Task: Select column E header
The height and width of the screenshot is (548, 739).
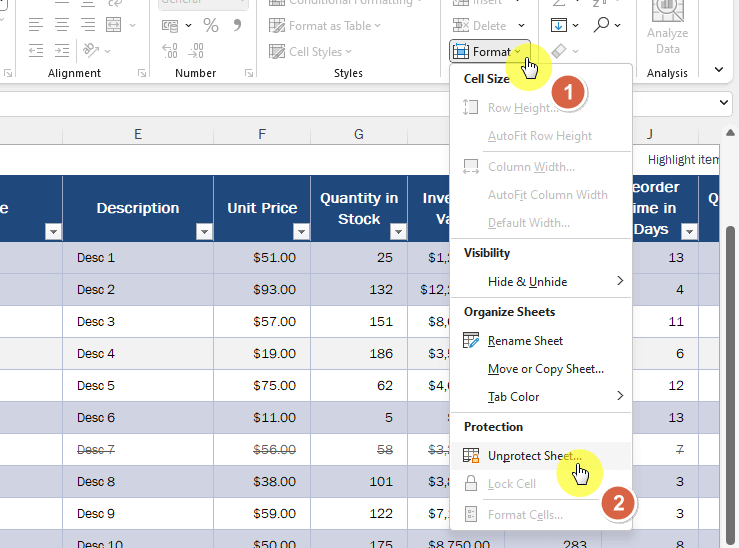Action: (x=138, y=135)
